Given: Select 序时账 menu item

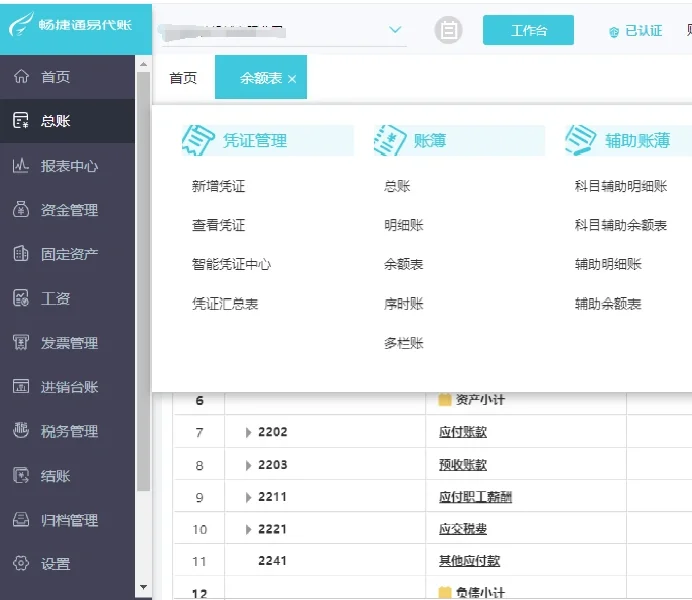Looking at the screenshot, I should pos(404,304).
